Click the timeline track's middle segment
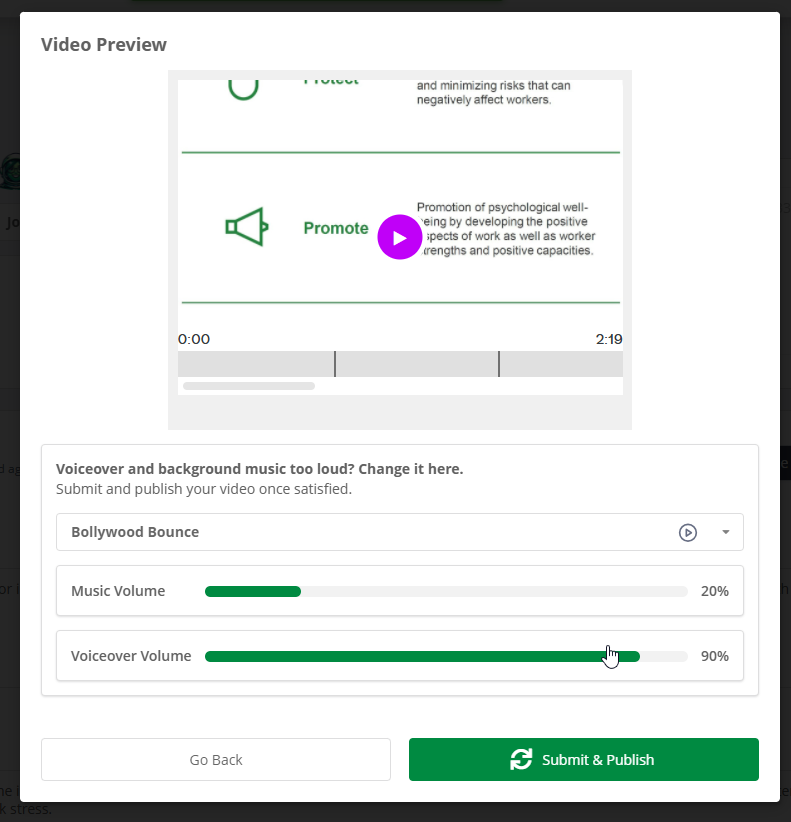Viewport: 791px width, 822px height. (x=417, y=364)
